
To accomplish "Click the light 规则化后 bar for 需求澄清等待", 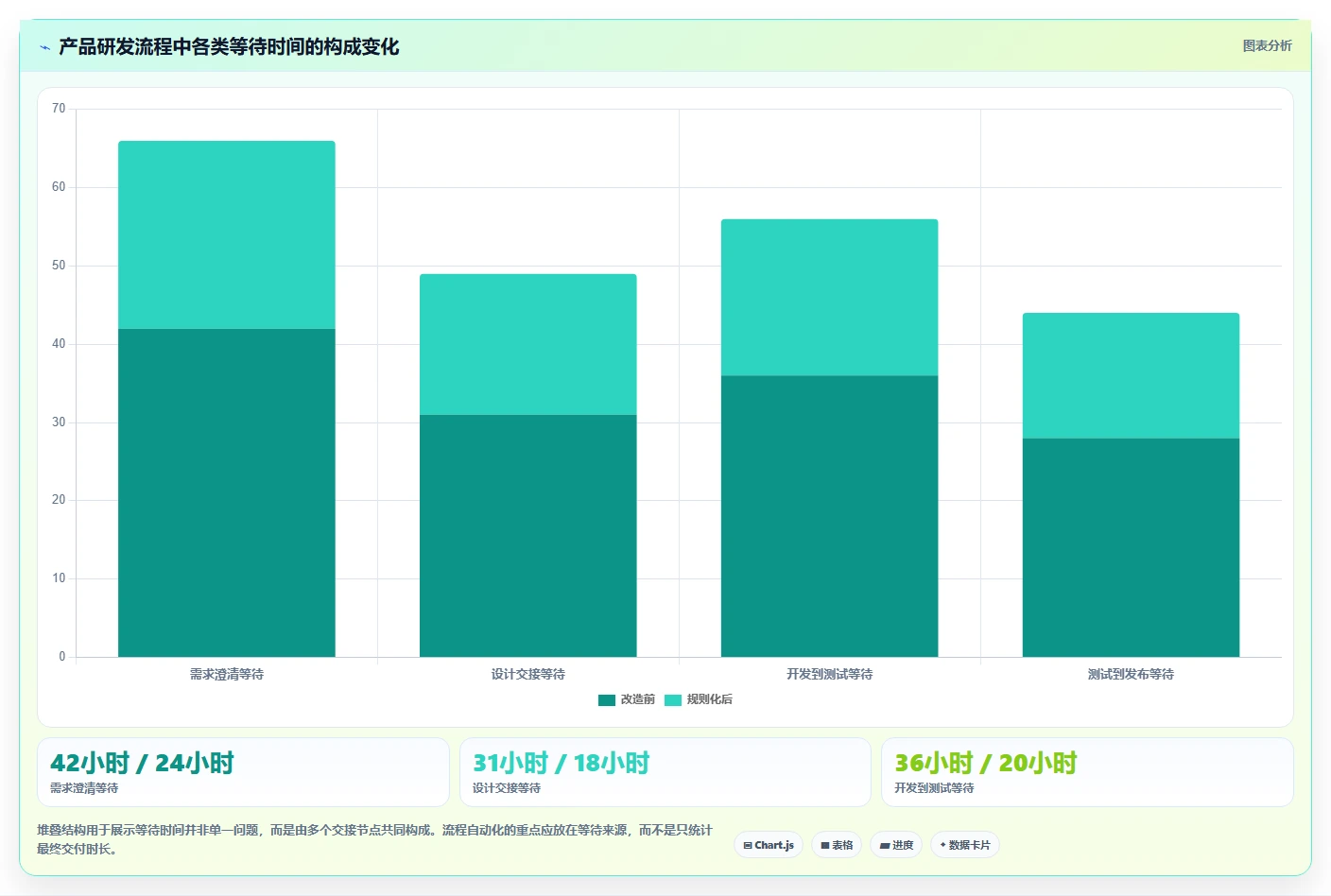I will [227, 235].
